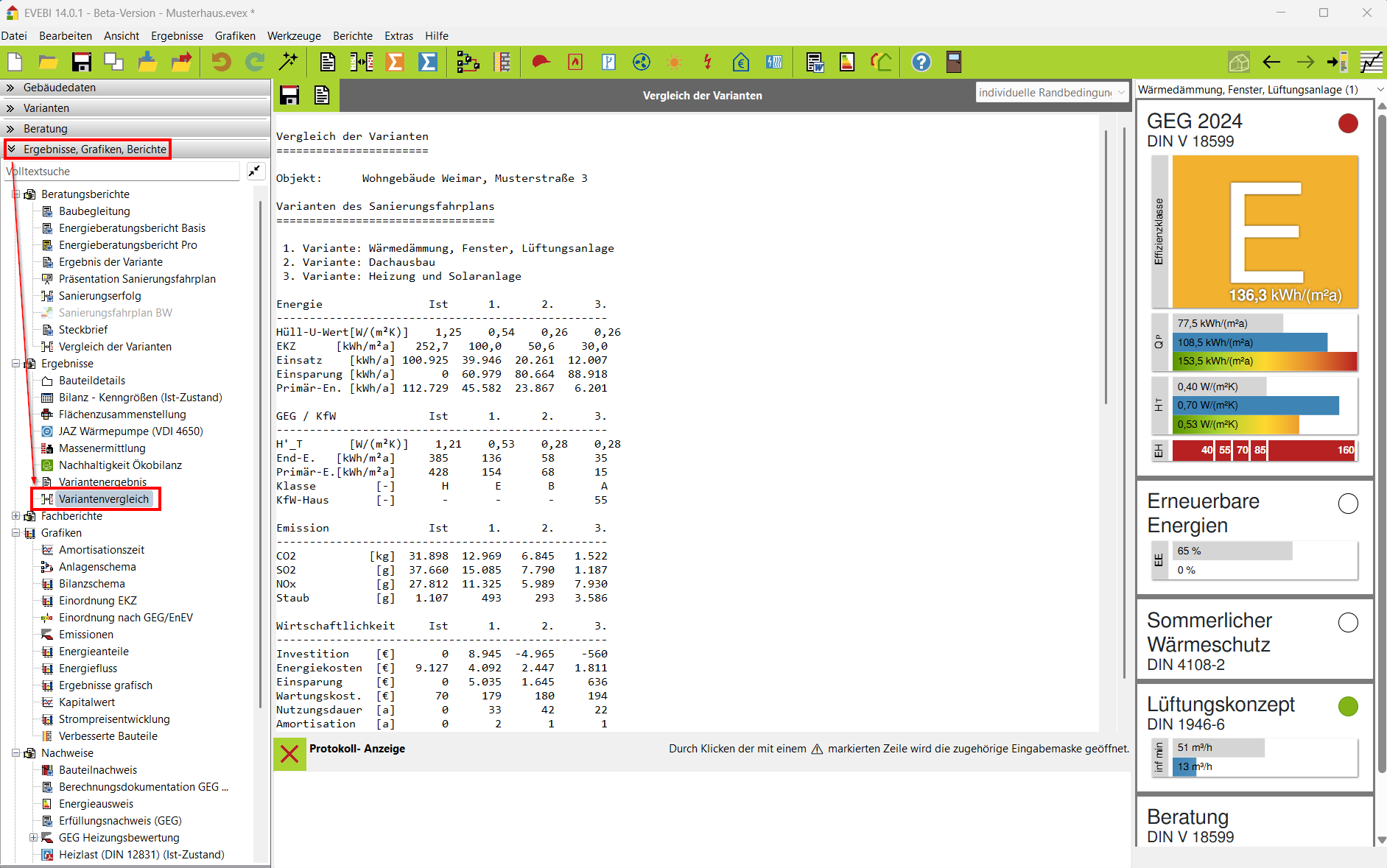Click the magic wand toolbar icon
The image size is (1387, 868).
tap(288, 63)
